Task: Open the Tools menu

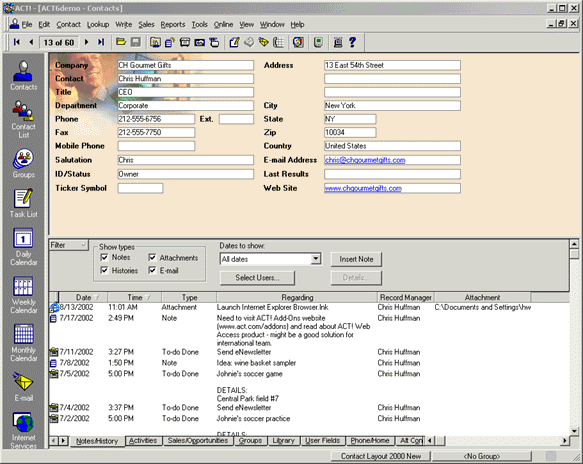Action: point(199,25)
